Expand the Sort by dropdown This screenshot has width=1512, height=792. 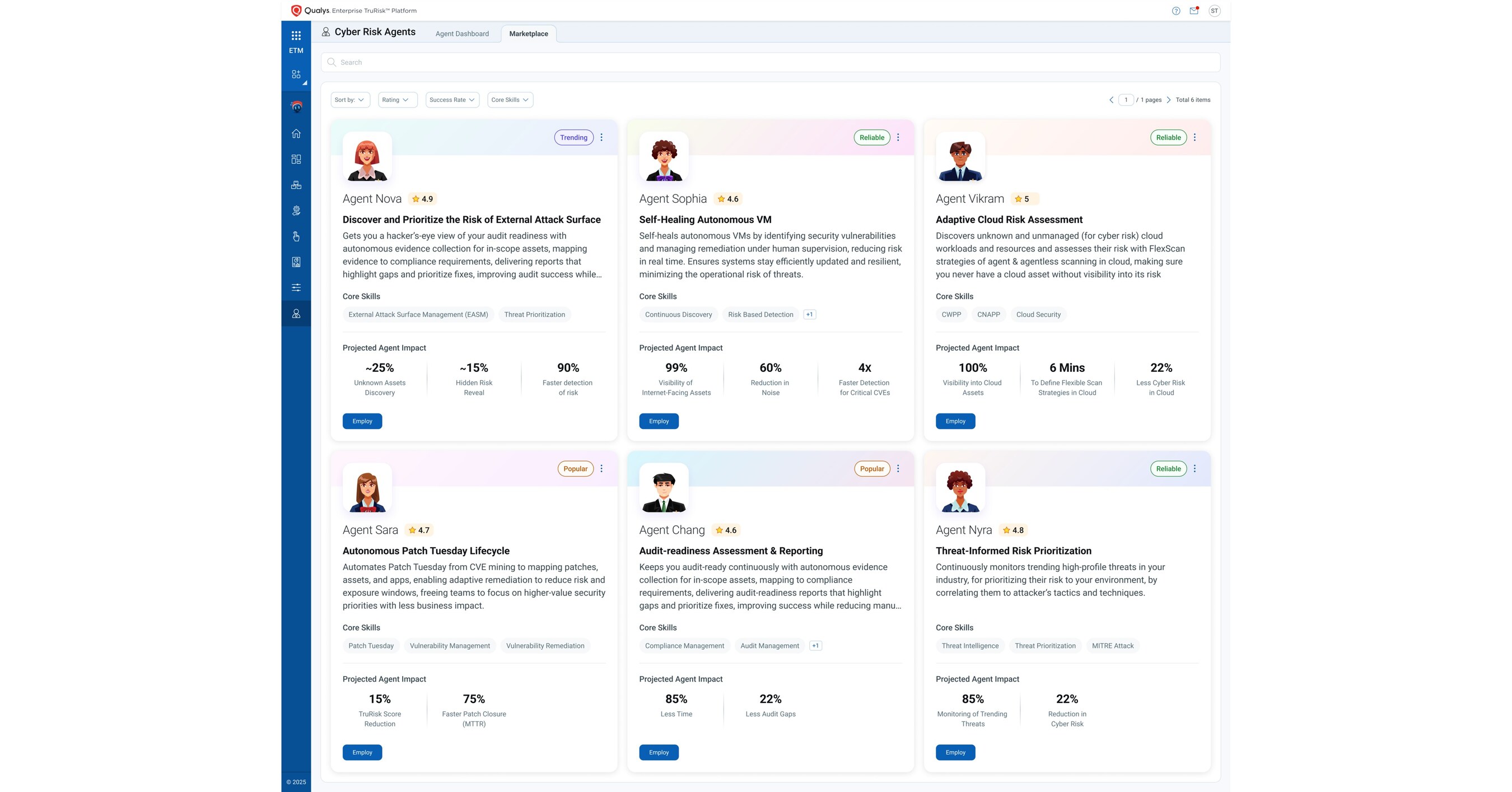tap(350, 100)
